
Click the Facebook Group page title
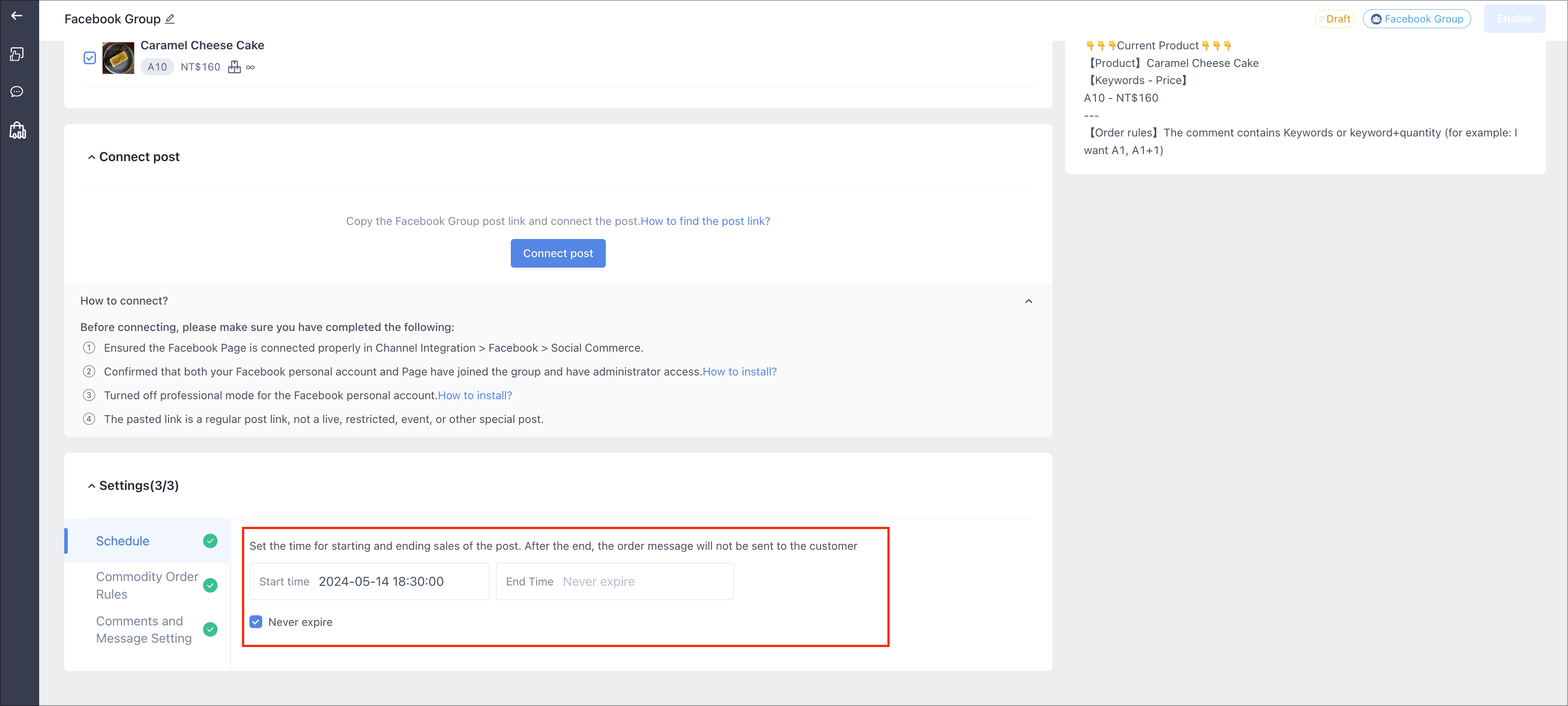113,19
